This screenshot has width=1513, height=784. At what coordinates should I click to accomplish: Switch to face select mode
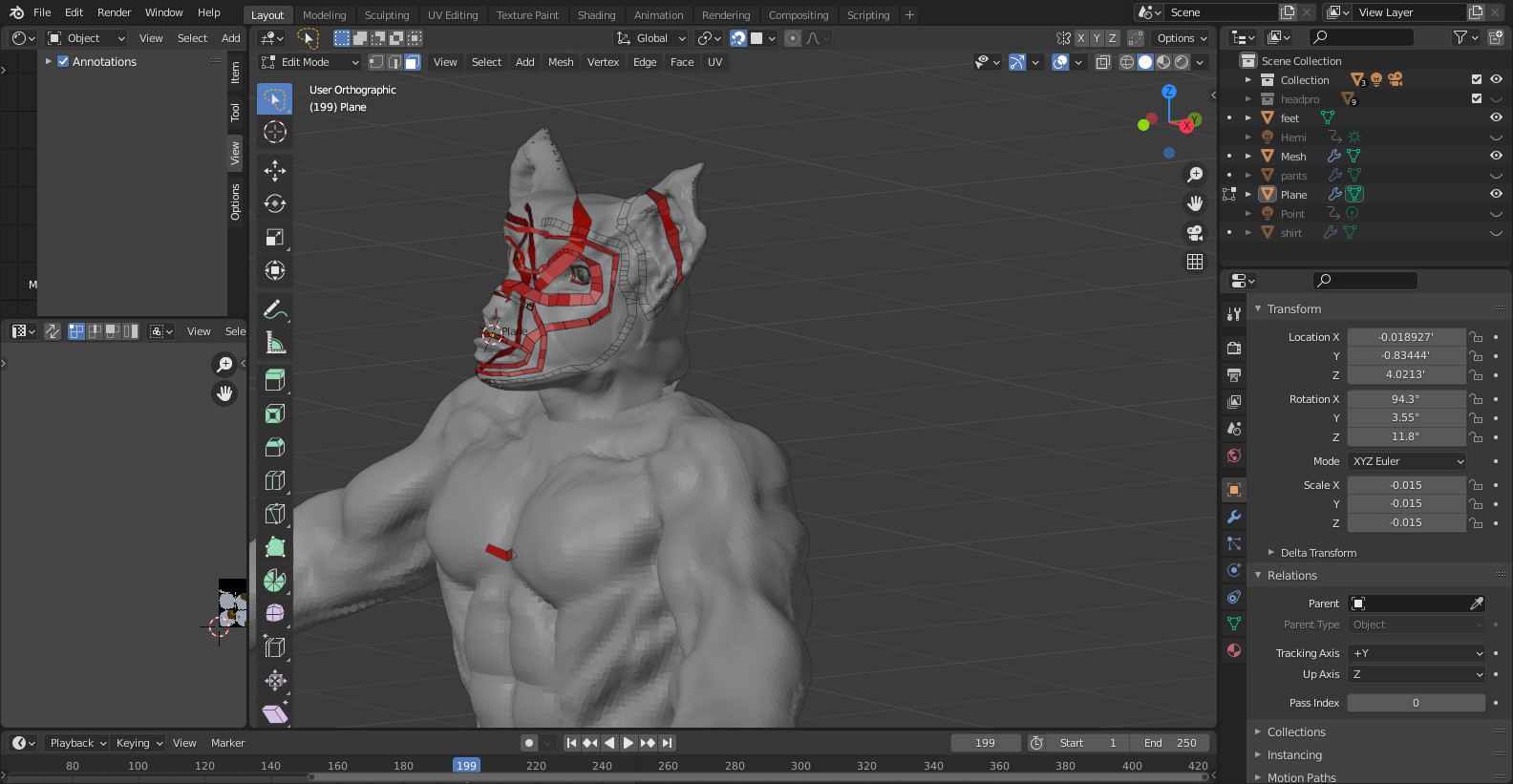coord(413,62)
